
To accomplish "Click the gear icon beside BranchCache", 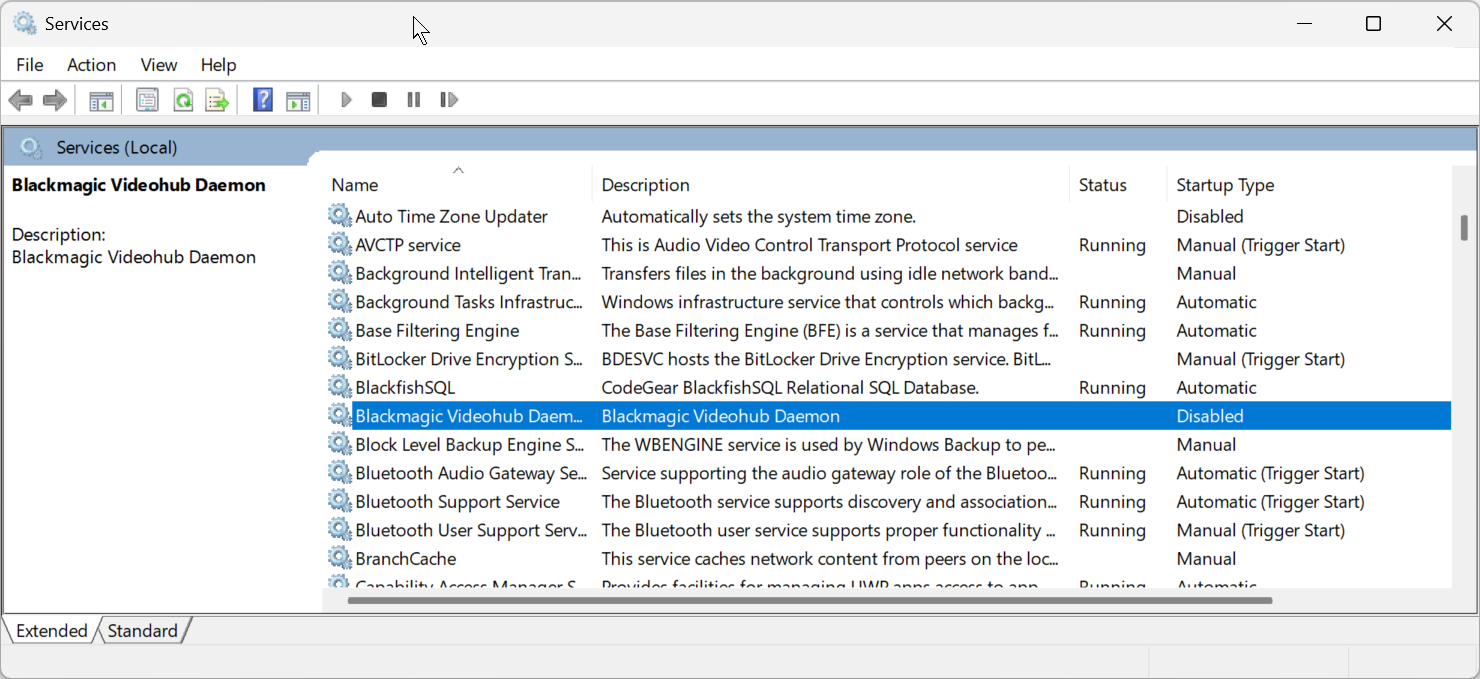I will [x=340, y=559].
